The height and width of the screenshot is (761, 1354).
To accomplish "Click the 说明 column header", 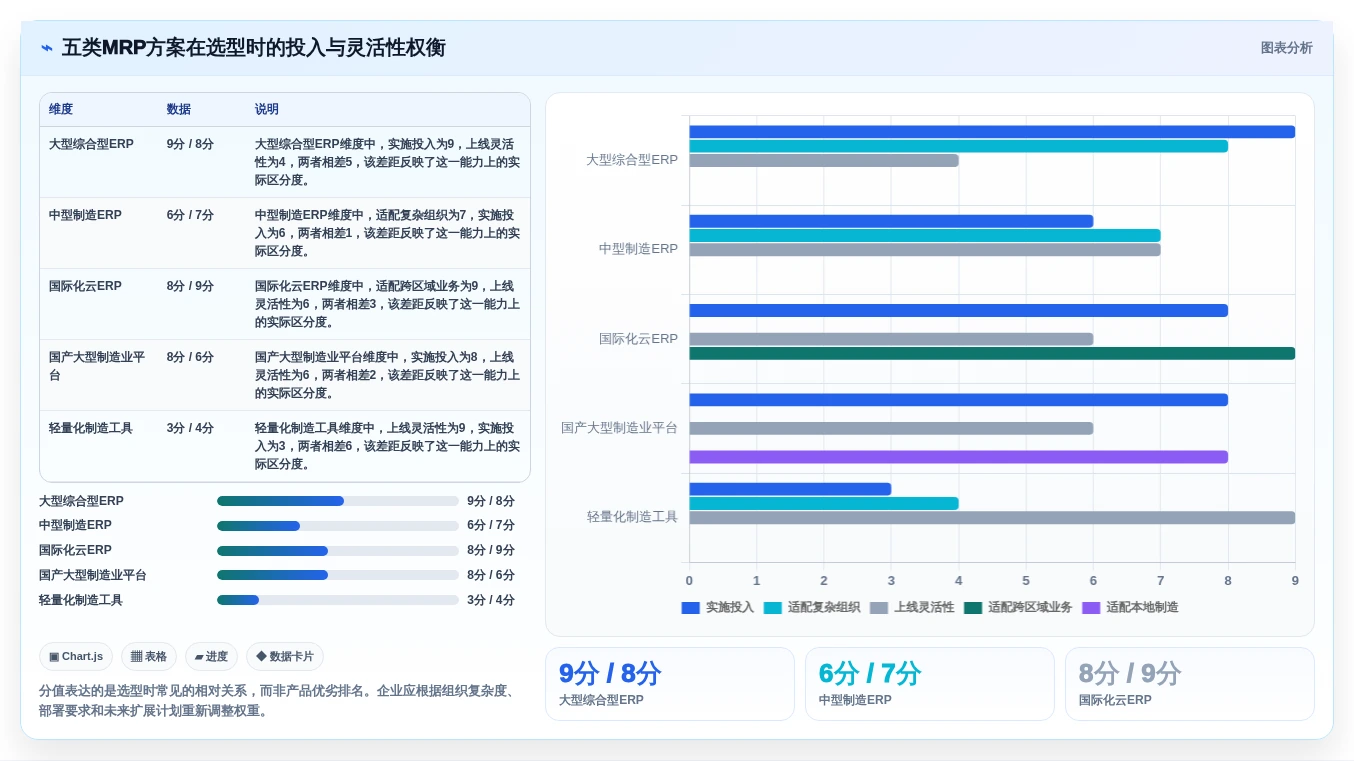I will [267, 109].
